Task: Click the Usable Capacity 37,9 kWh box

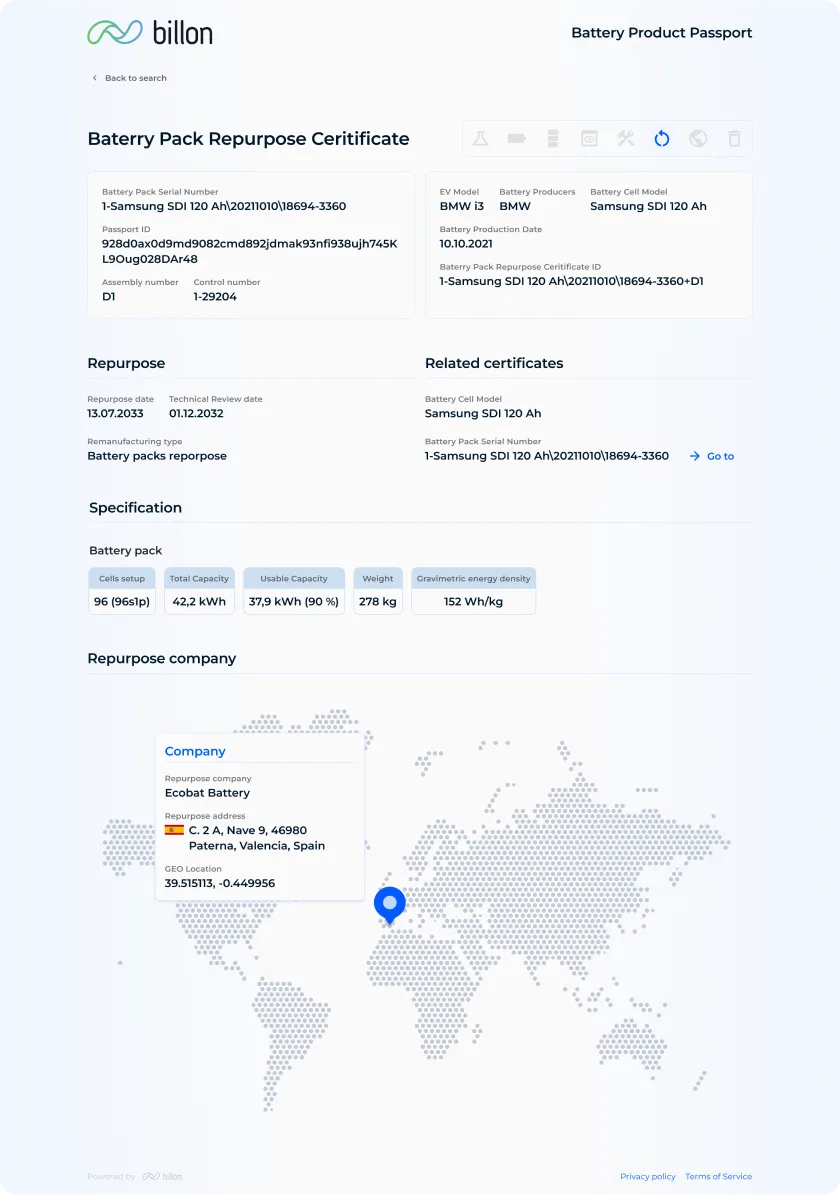Action: tap(293, 591)
